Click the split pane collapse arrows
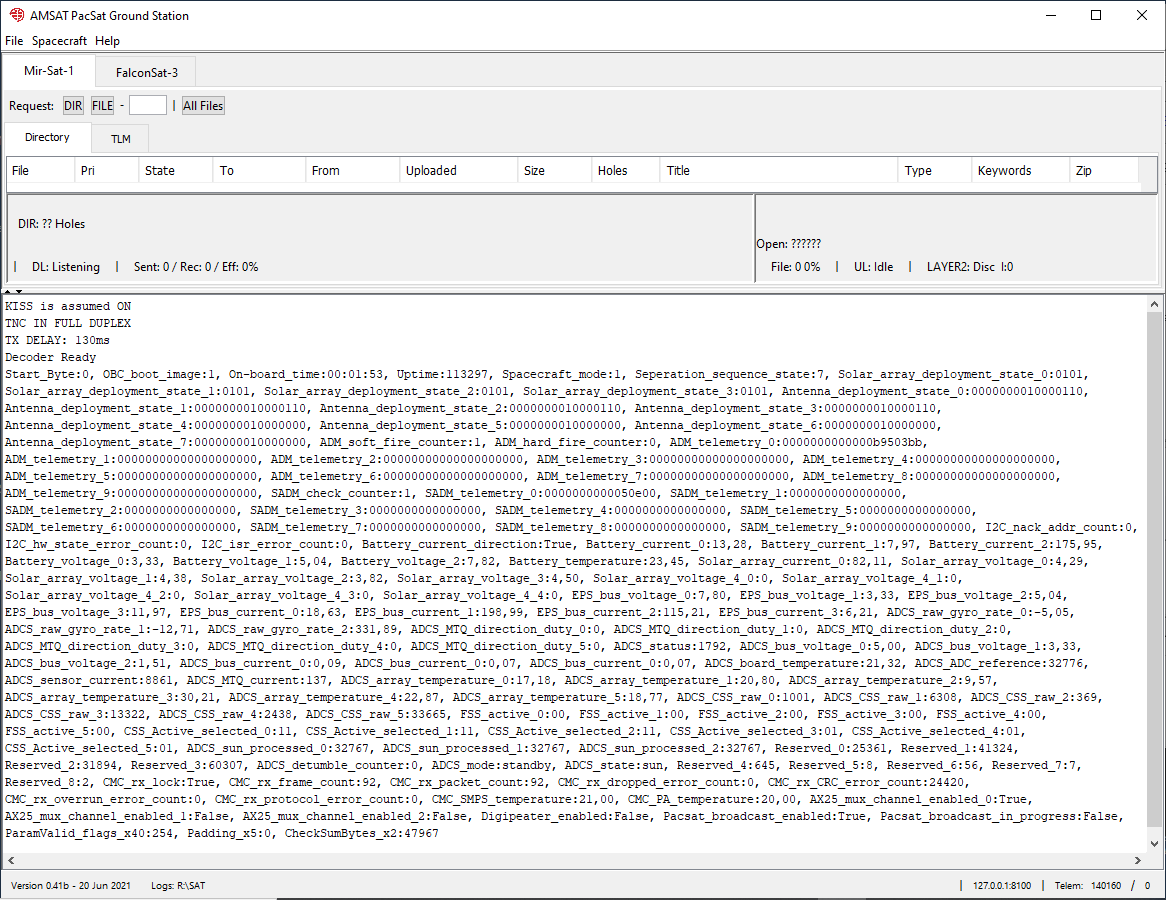This screenshot has height=900, width=1166. pos(13,291)
